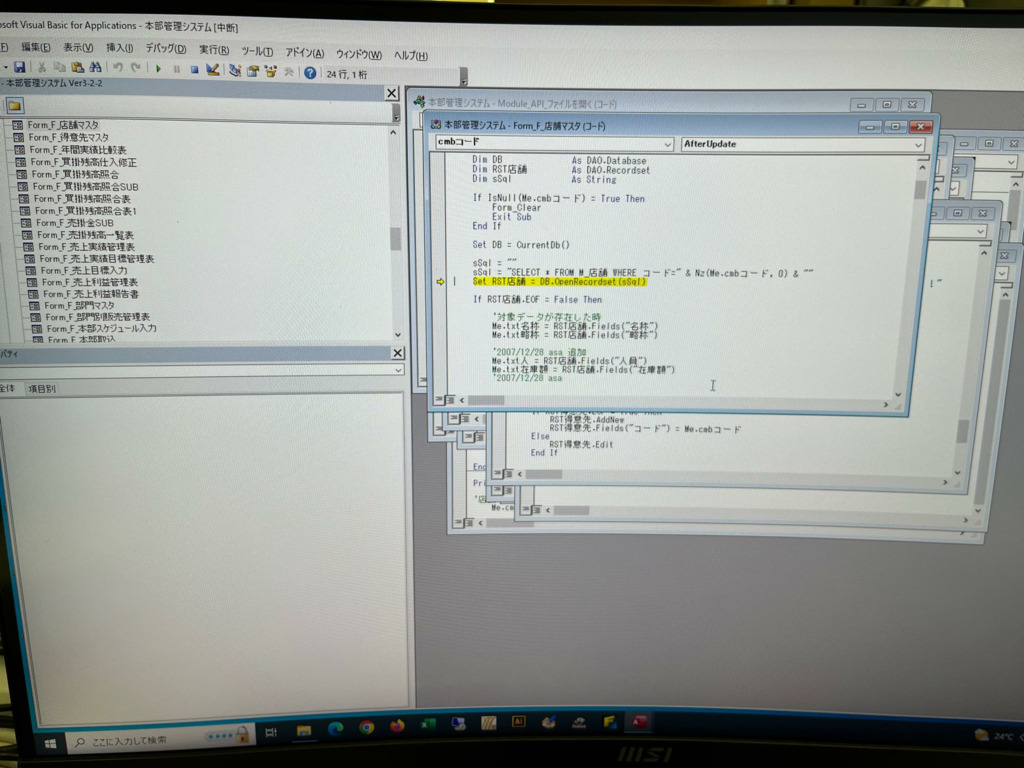
Task: Open the デバッグ(D) menu
Action: 166,48
